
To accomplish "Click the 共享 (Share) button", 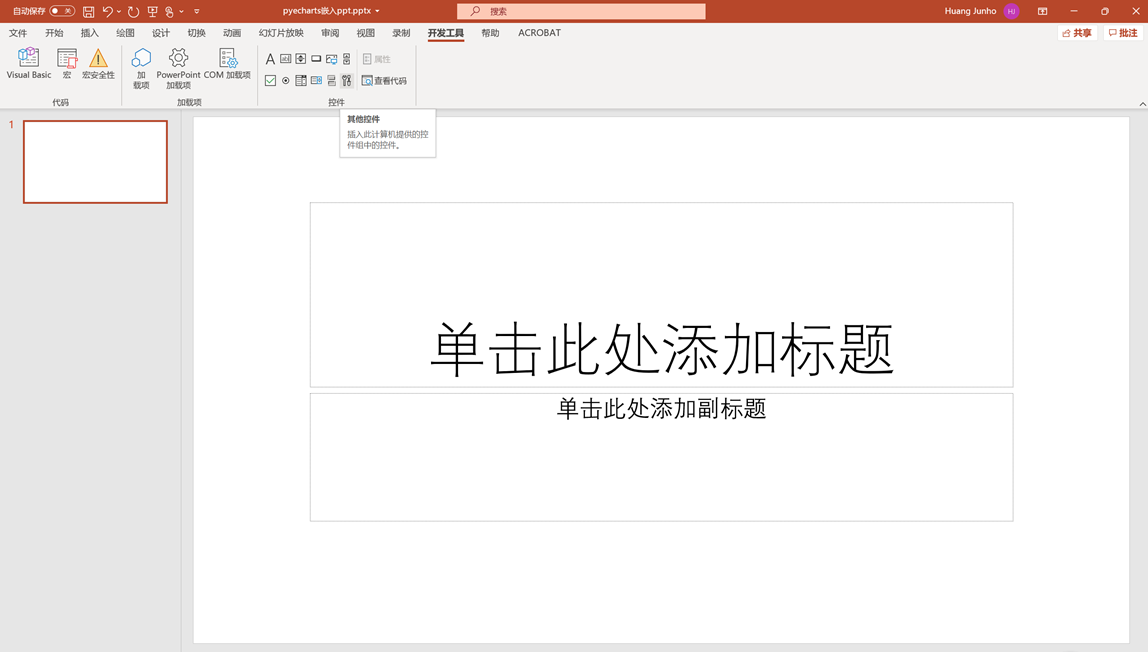I will click(x=1076, y=32).
